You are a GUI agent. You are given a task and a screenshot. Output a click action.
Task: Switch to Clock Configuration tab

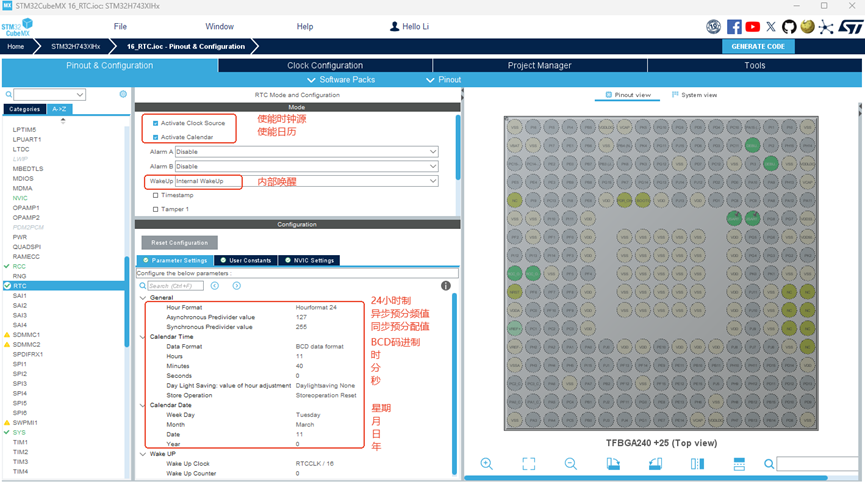tap(325, 65)
